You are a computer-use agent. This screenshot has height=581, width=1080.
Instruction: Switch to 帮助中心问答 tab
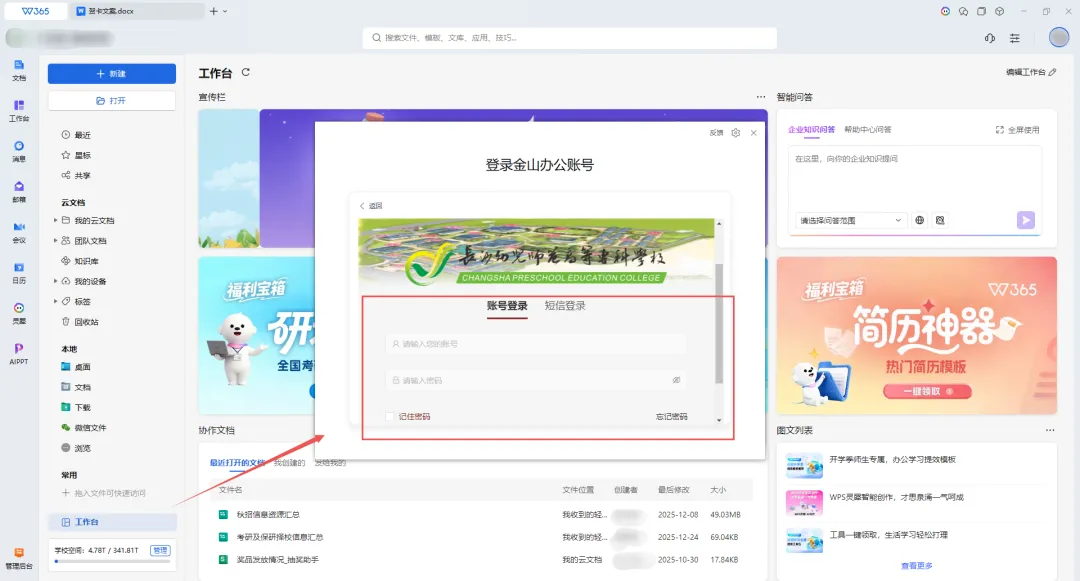click(868, 129)
